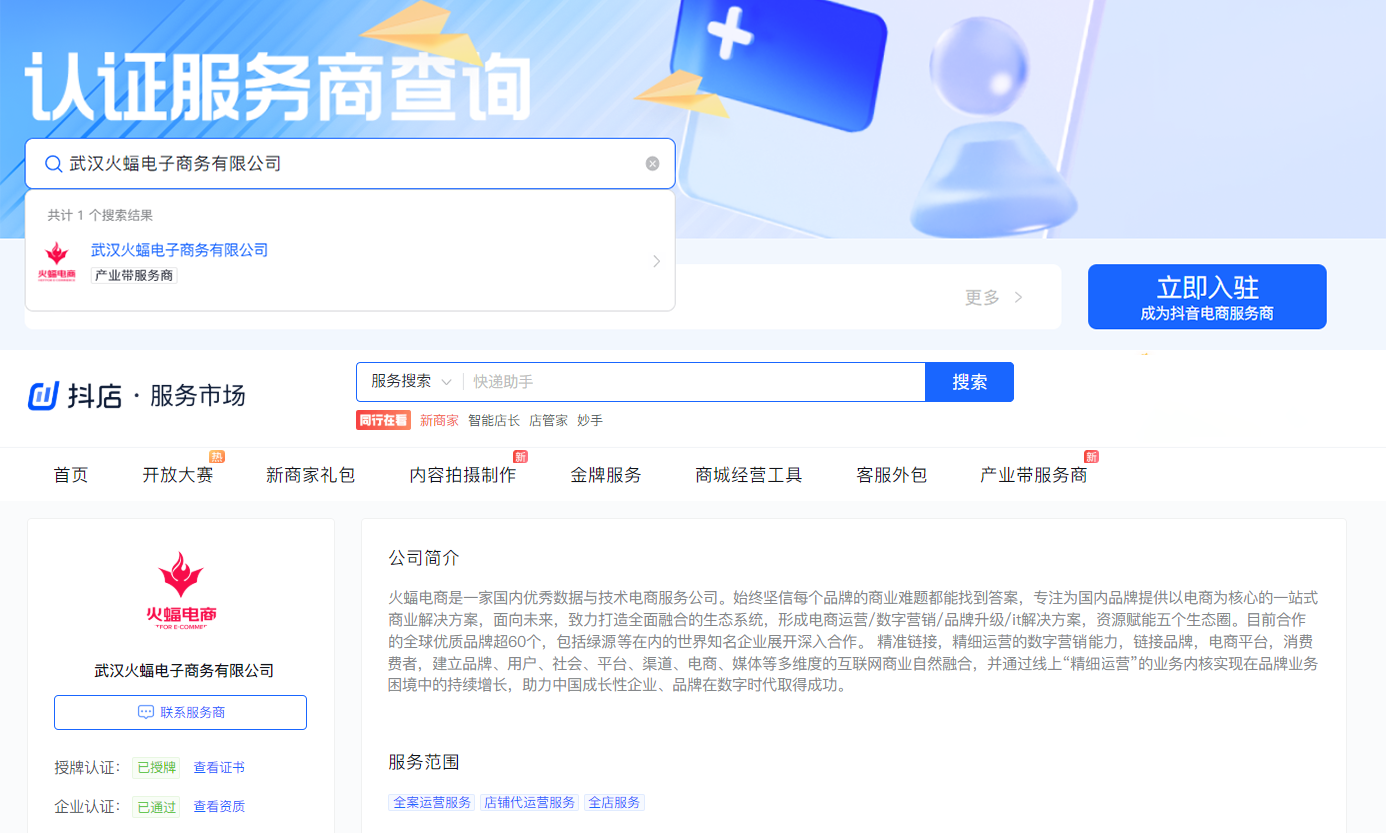Viewport: 1386px width, 833px height.
Task: Click the 快递助手 search input field
Action: (695, 382)
